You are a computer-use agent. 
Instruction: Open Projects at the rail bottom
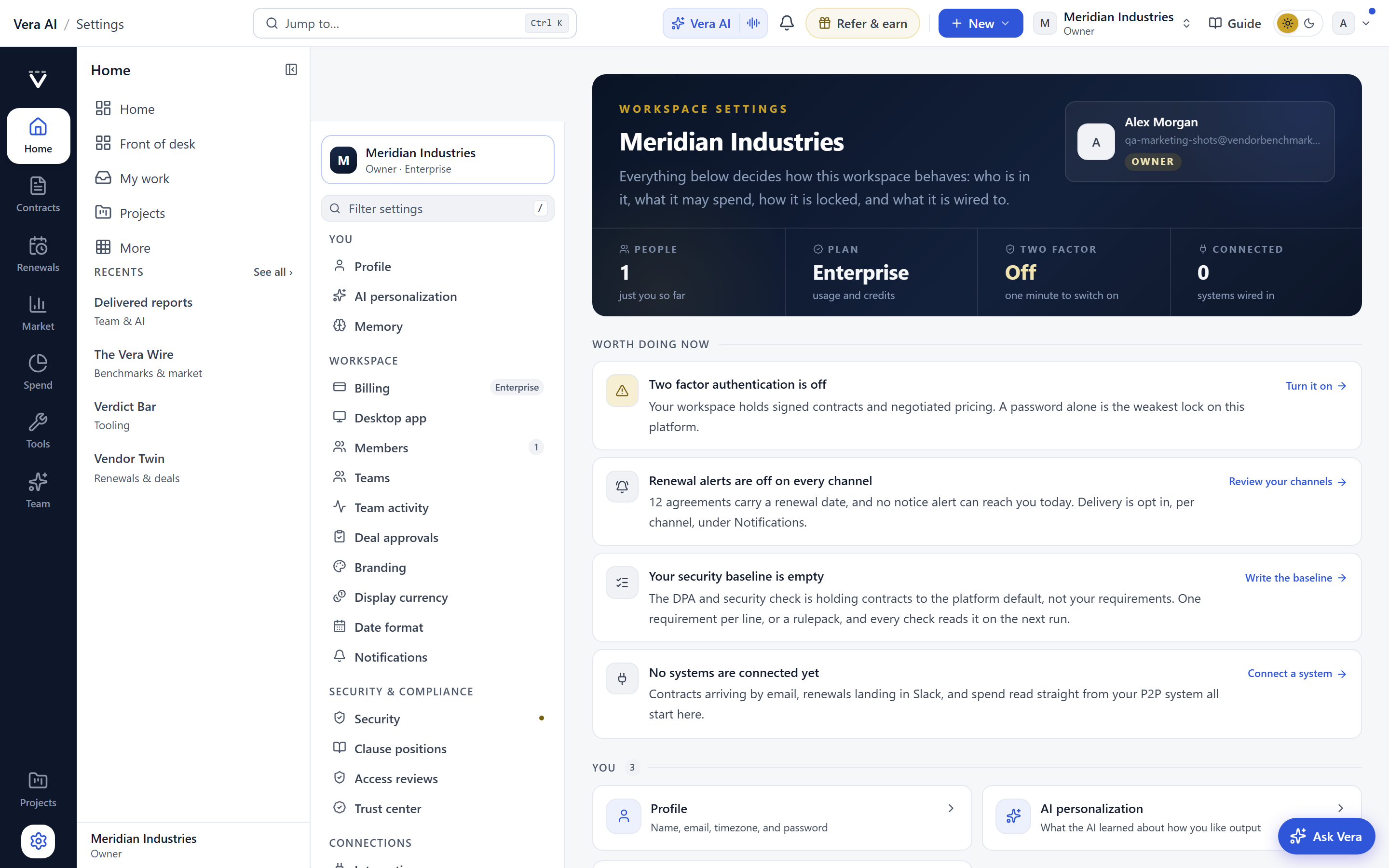(38, 790)
